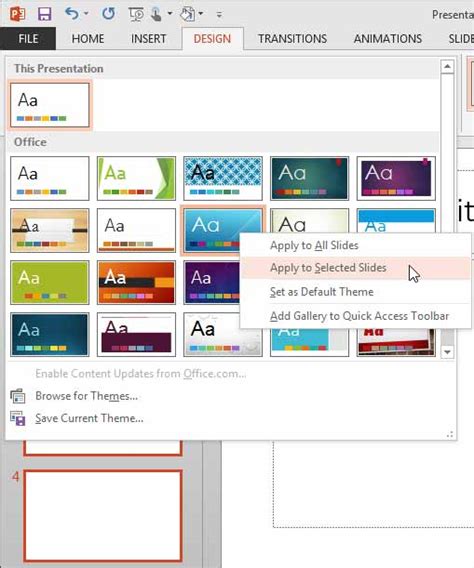Click the gallery resize grip handle
The image size is (474, 568).
click(450, 435)
